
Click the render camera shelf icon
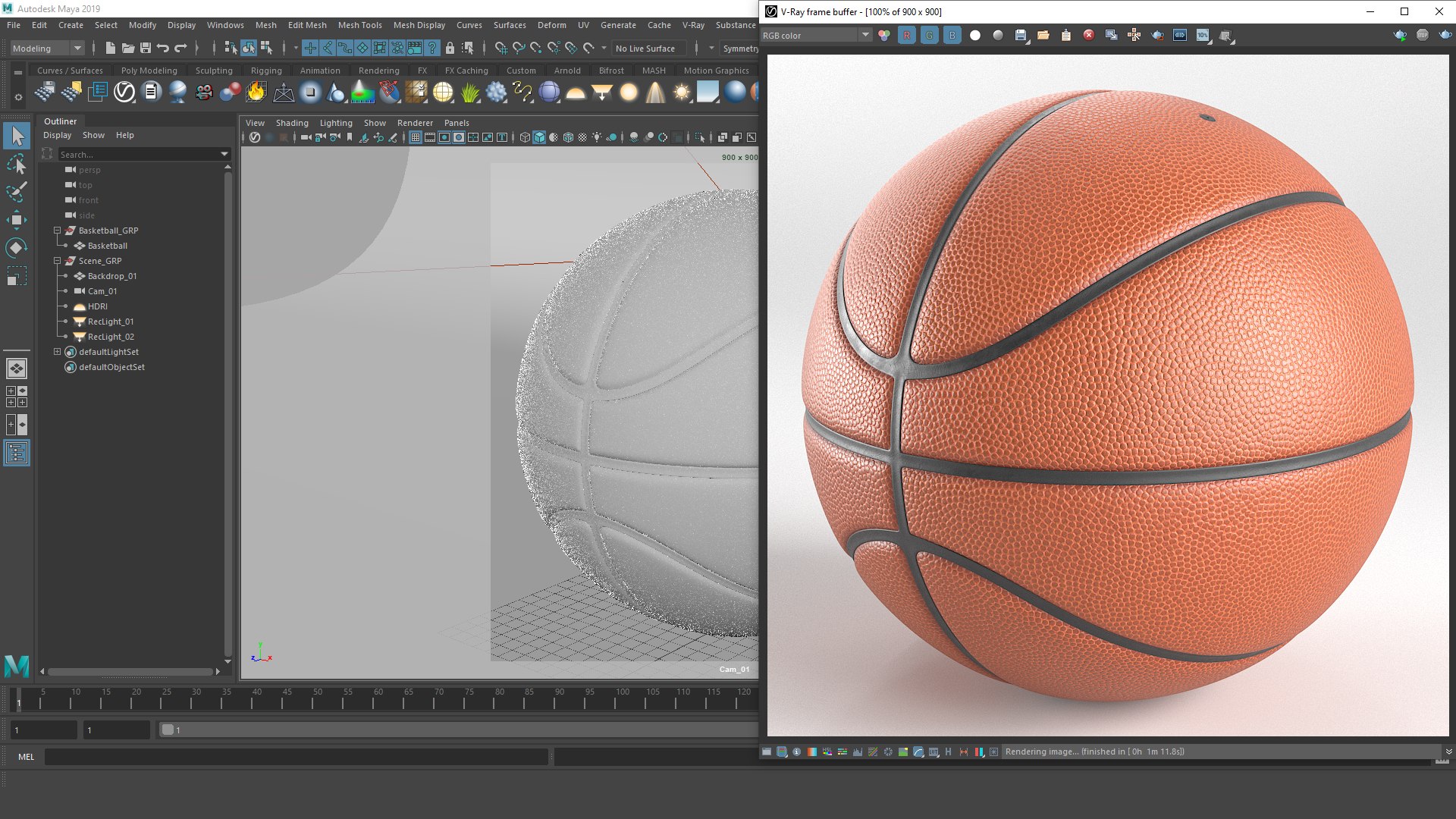pyautogui.click(x=204, y=93)
